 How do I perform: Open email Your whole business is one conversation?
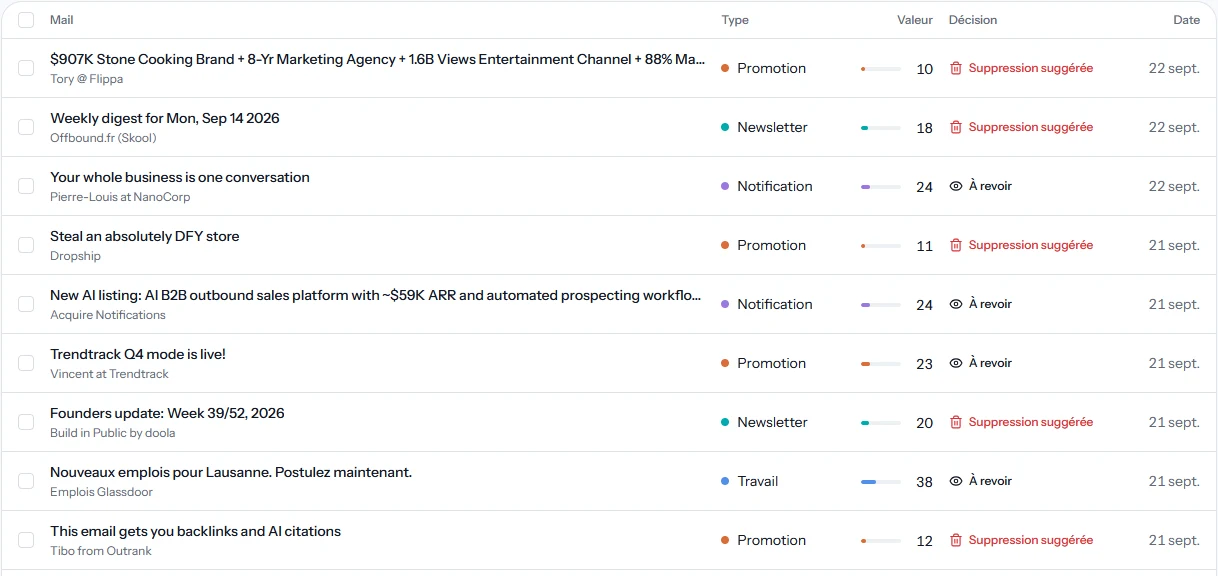tap(180, 177)
